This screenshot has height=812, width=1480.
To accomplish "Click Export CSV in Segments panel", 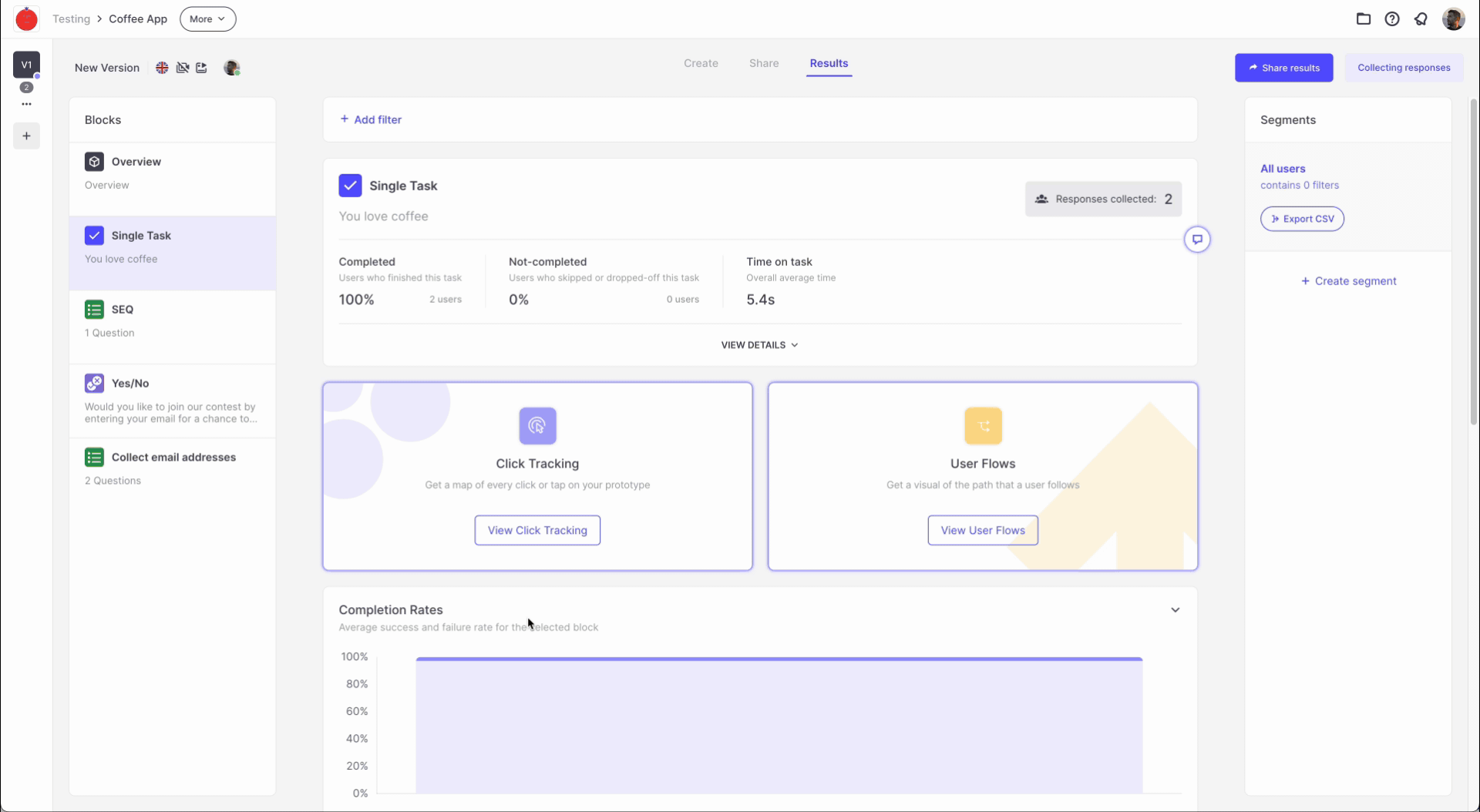I will tap(1301, 219).
